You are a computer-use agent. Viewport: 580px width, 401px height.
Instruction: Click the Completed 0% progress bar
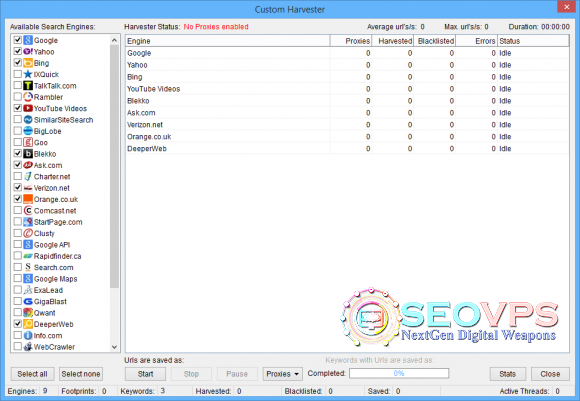click(x=399, y=373)
